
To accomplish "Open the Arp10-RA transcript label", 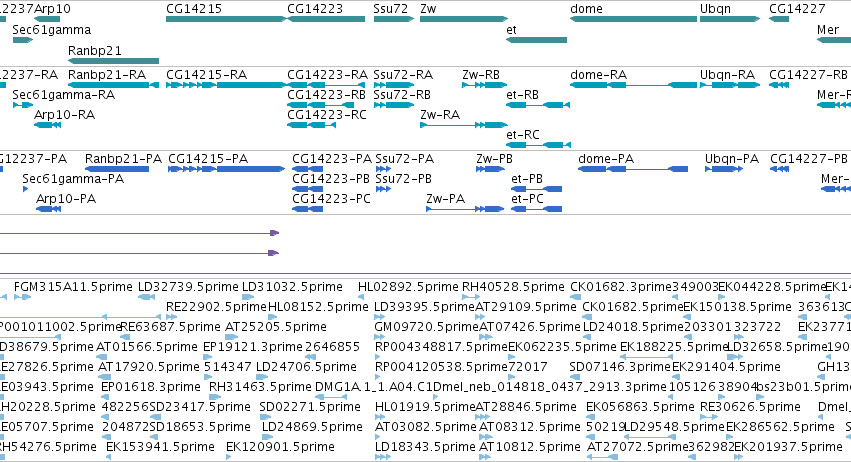I will [x=65, y=115].
